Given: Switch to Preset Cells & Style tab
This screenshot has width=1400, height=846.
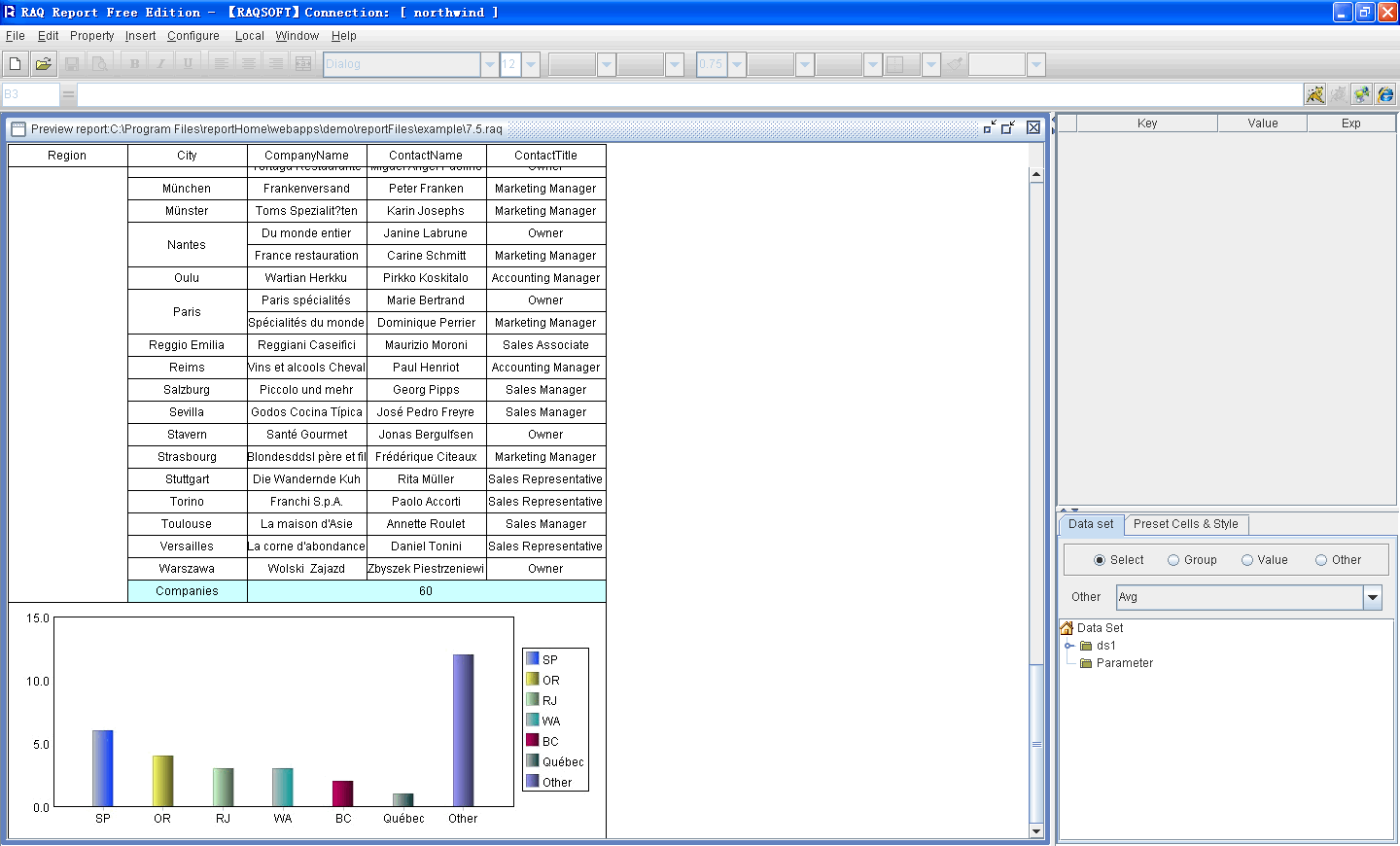Looking at the screenshot, I should [1186, 524].
